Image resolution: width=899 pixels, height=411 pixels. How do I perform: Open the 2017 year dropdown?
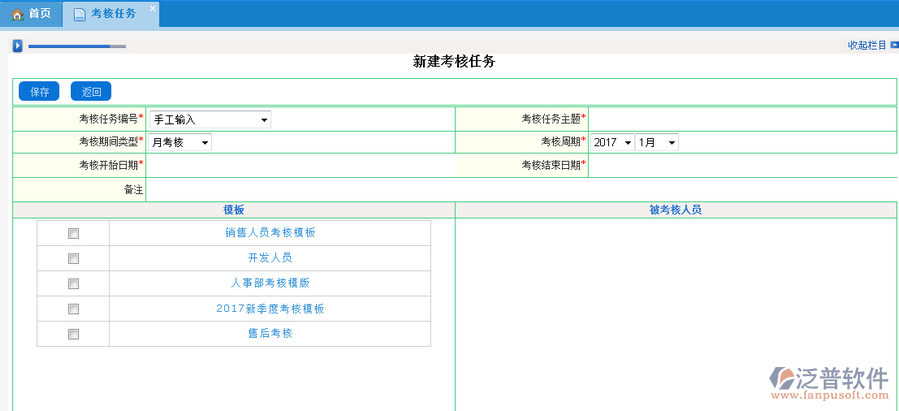(x=612, y=143)
